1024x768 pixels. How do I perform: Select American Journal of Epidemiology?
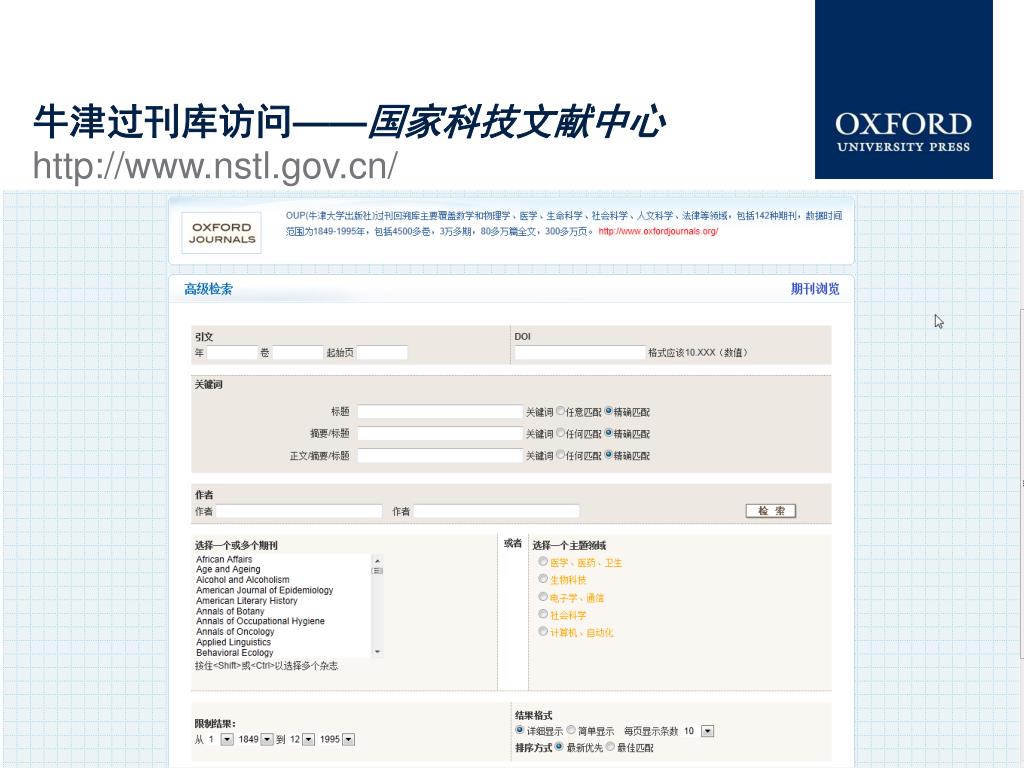click(264, 590)
